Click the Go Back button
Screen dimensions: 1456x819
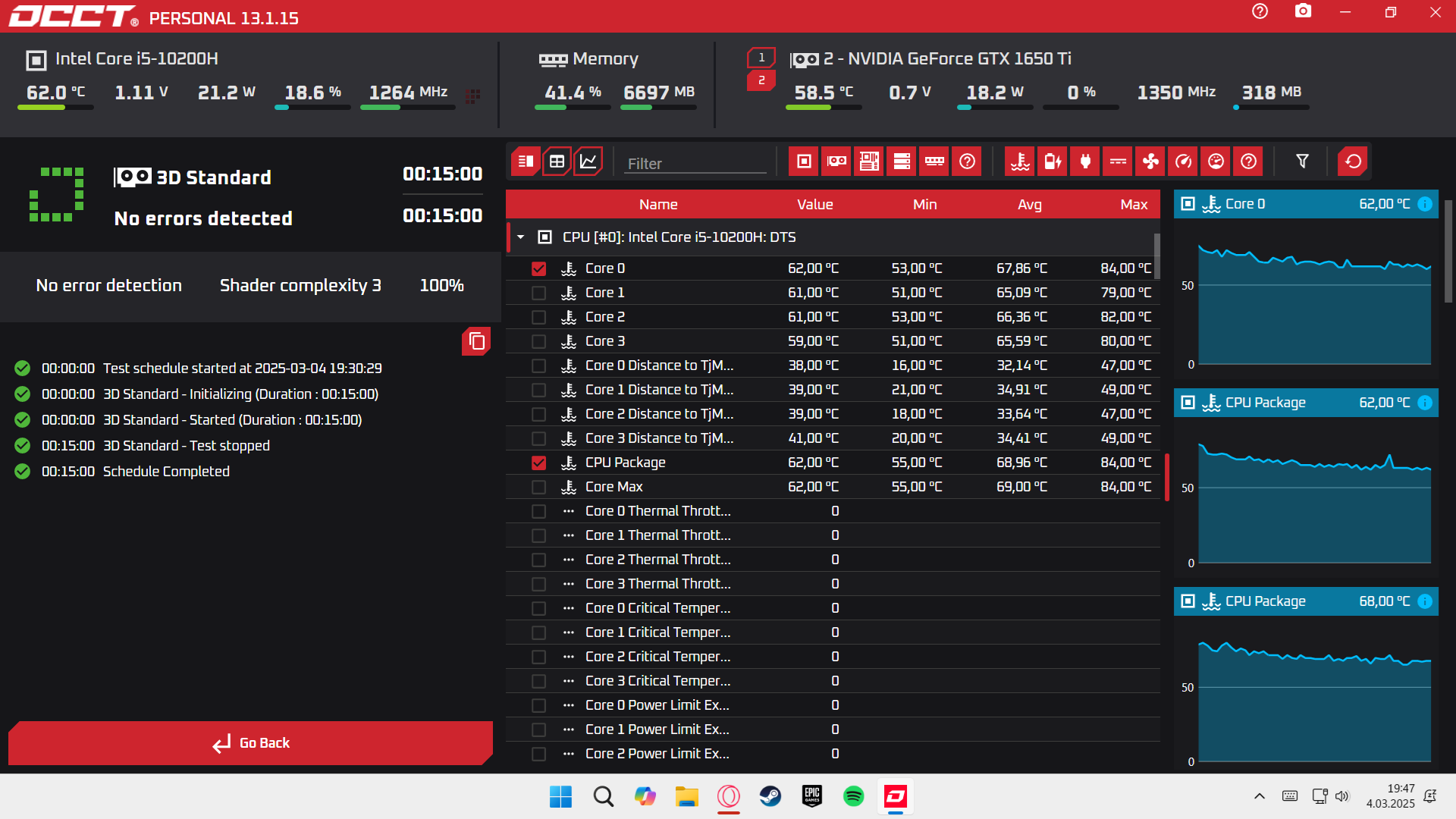tap(250, 743)
